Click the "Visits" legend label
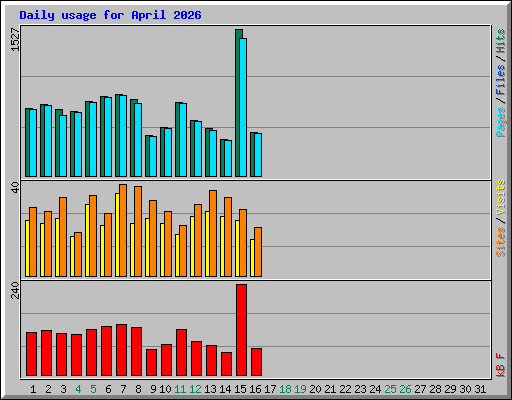The height and width of the screenshot is (400, 512). pyautogui.click(x=500, y=197)
